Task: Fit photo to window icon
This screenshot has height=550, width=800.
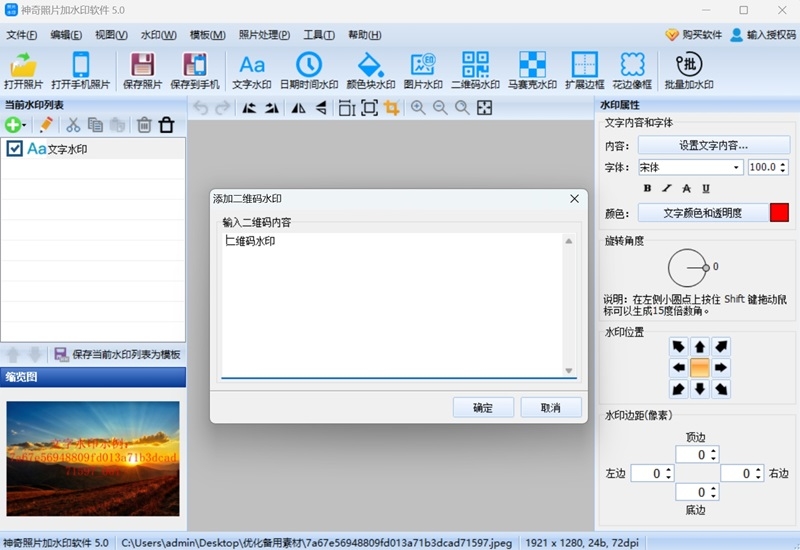Action: click(484, 108)
